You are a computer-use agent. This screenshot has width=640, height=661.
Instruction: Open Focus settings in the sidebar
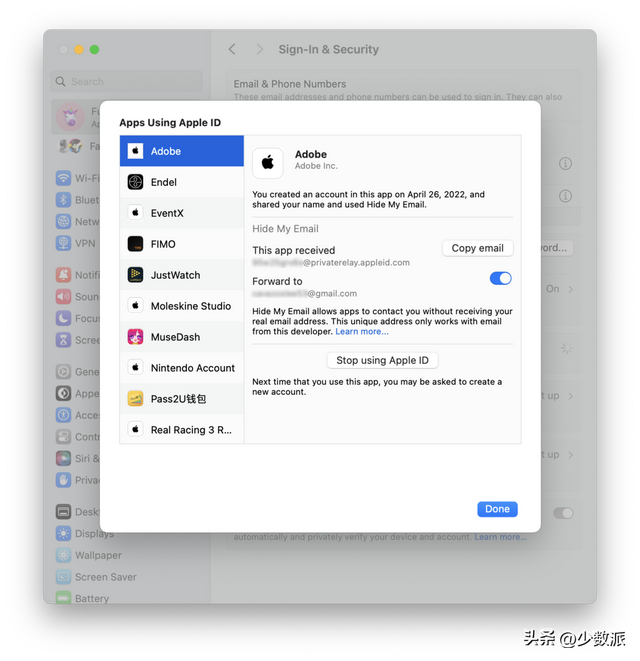[x=78, y=318]
